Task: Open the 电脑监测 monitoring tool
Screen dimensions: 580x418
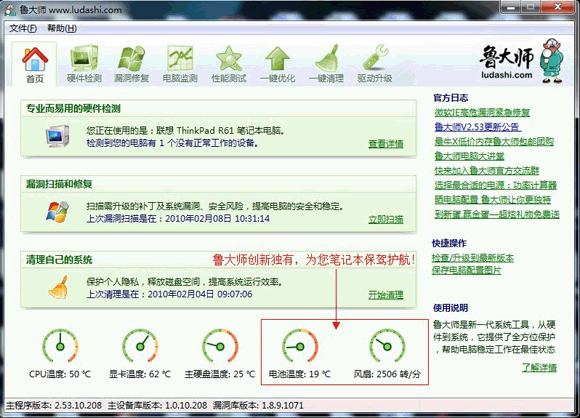Action: pyautogui.click(x=180, y=64)
